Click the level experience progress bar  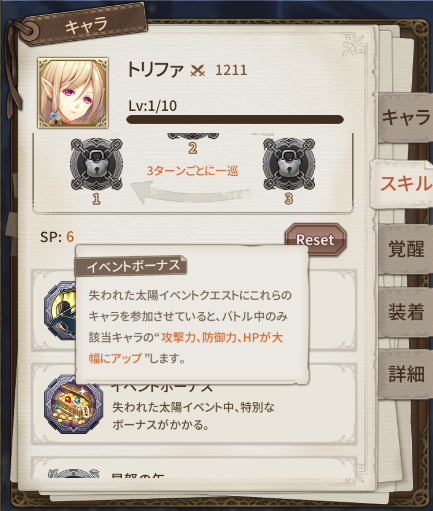coord(235,119)
